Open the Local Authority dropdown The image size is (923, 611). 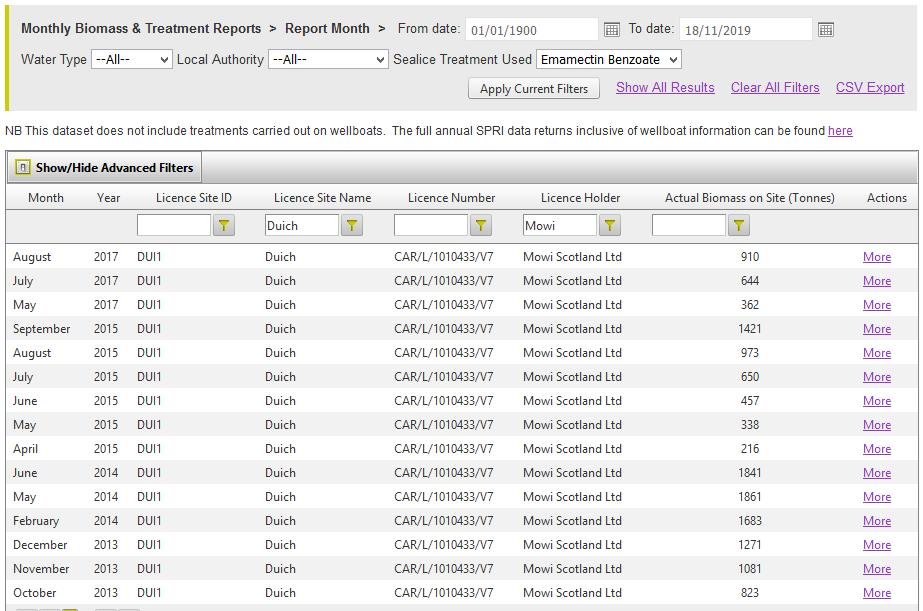click(x=328, y=60)
